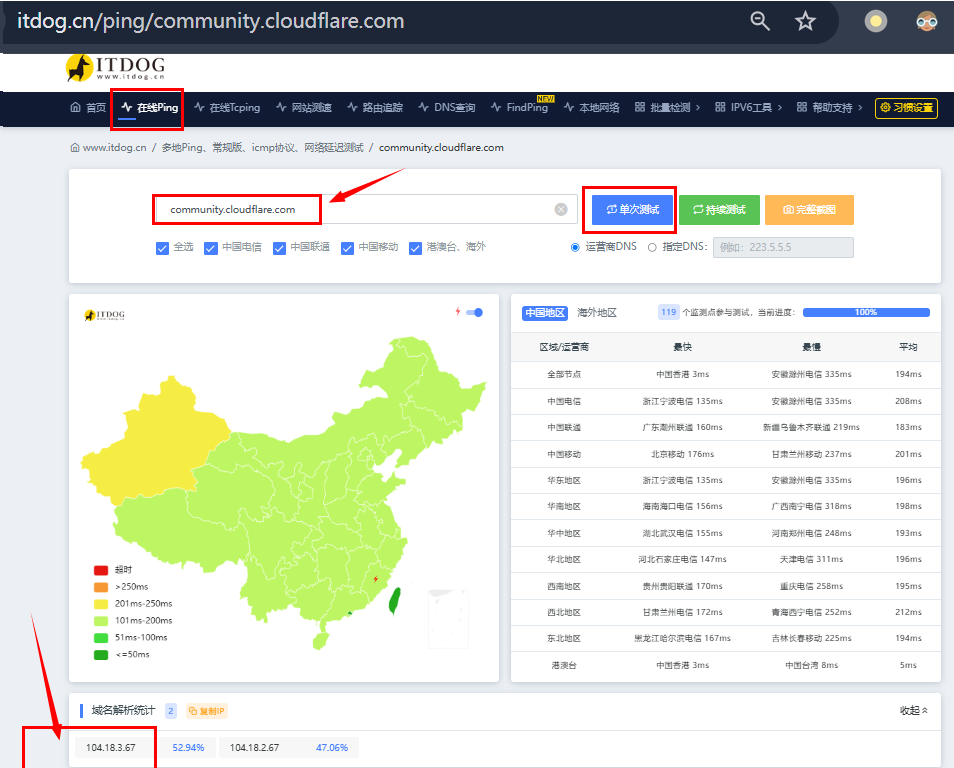Image resolution: width=954 pixels, height=768 pixels.
Task: Click the copy icon in 复制IP badge
Action: pos(193,711)
